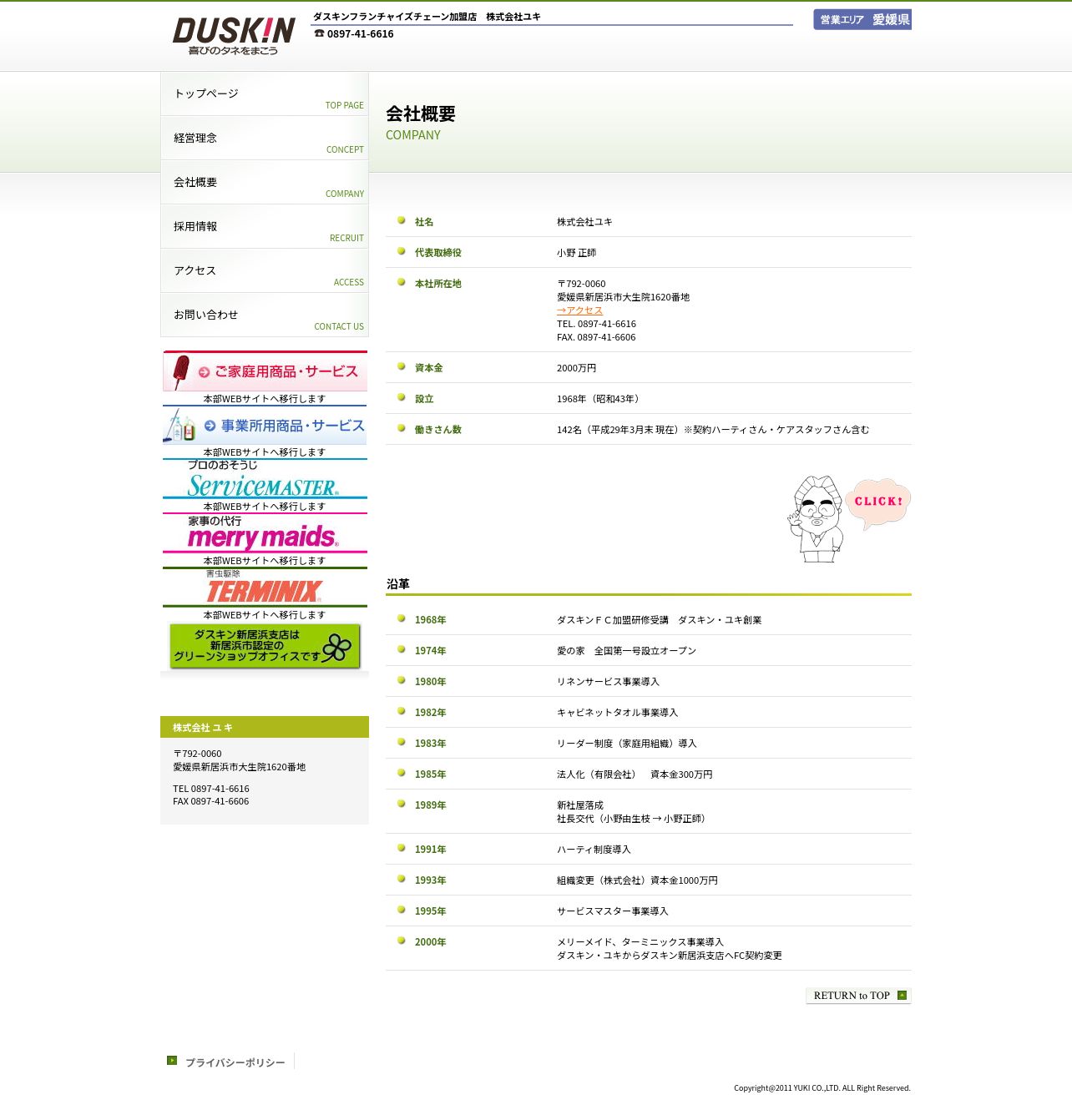Click the 1982年 history row
The height and width of the screenshot is (1120, 1072).
(649, 713)
